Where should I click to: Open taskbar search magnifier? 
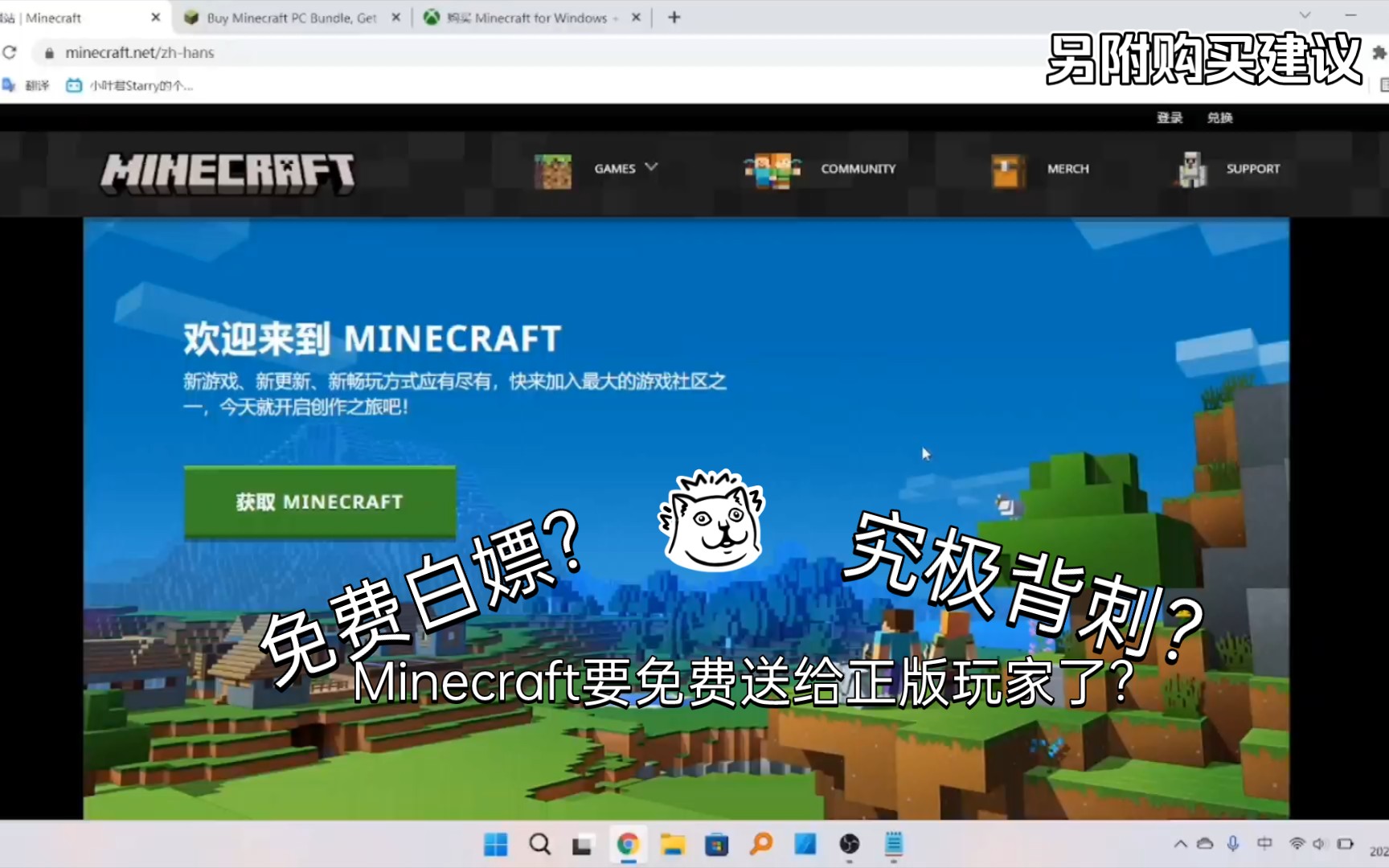point(540,844)
